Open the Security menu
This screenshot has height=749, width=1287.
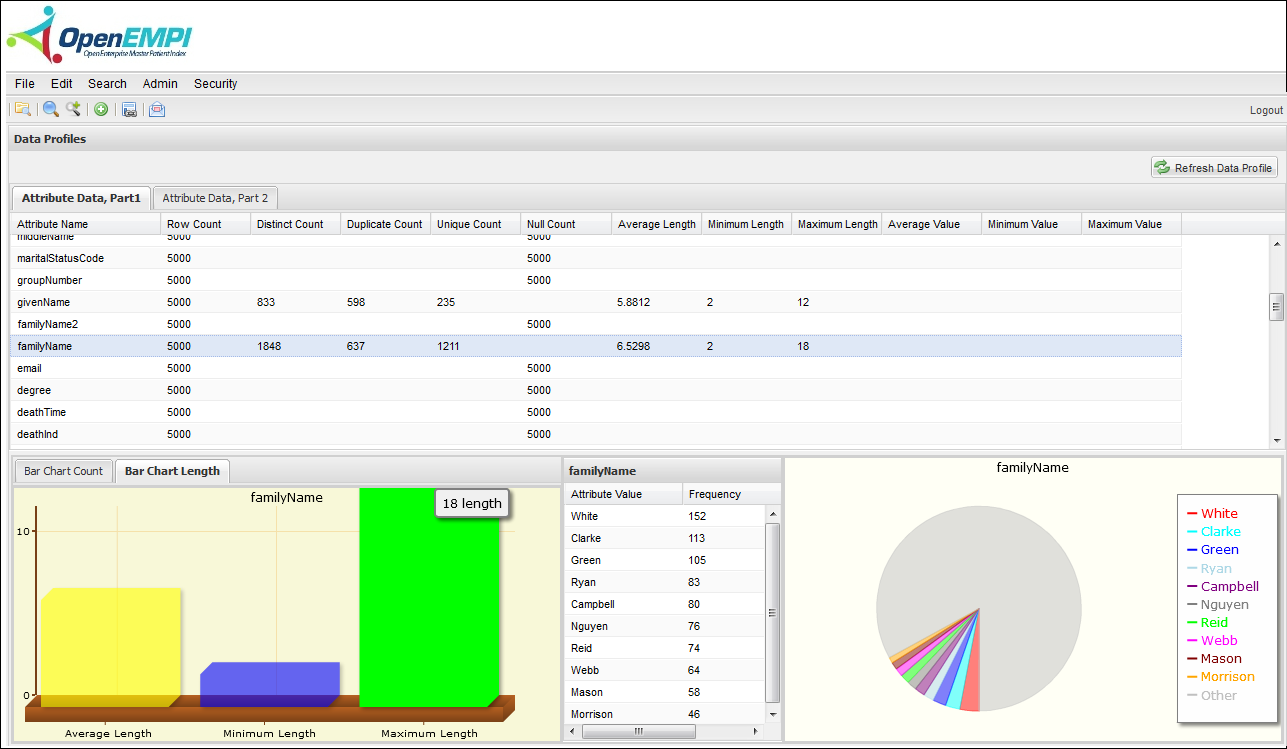coord(216,84)
